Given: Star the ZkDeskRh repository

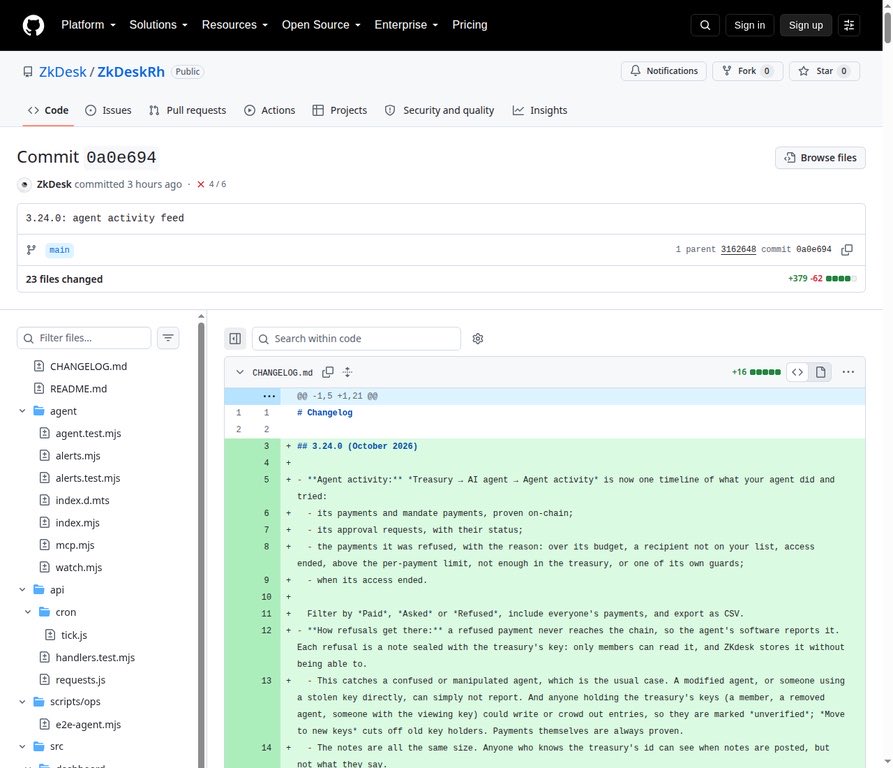Looking at the screenshot, I should [x=824, y=71].
